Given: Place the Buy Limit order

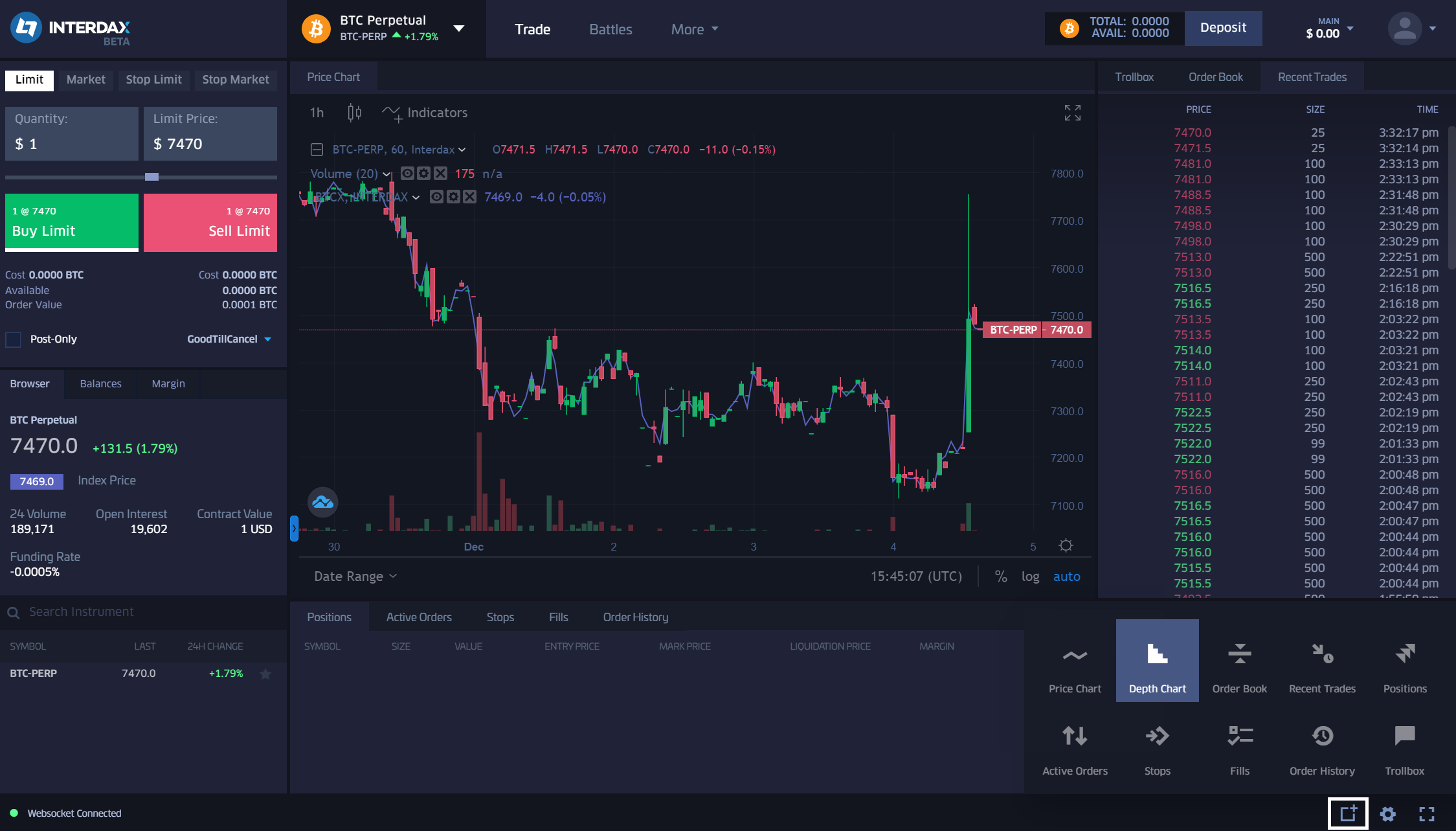Looking at the screenshot, I should [x=72, y=222].
